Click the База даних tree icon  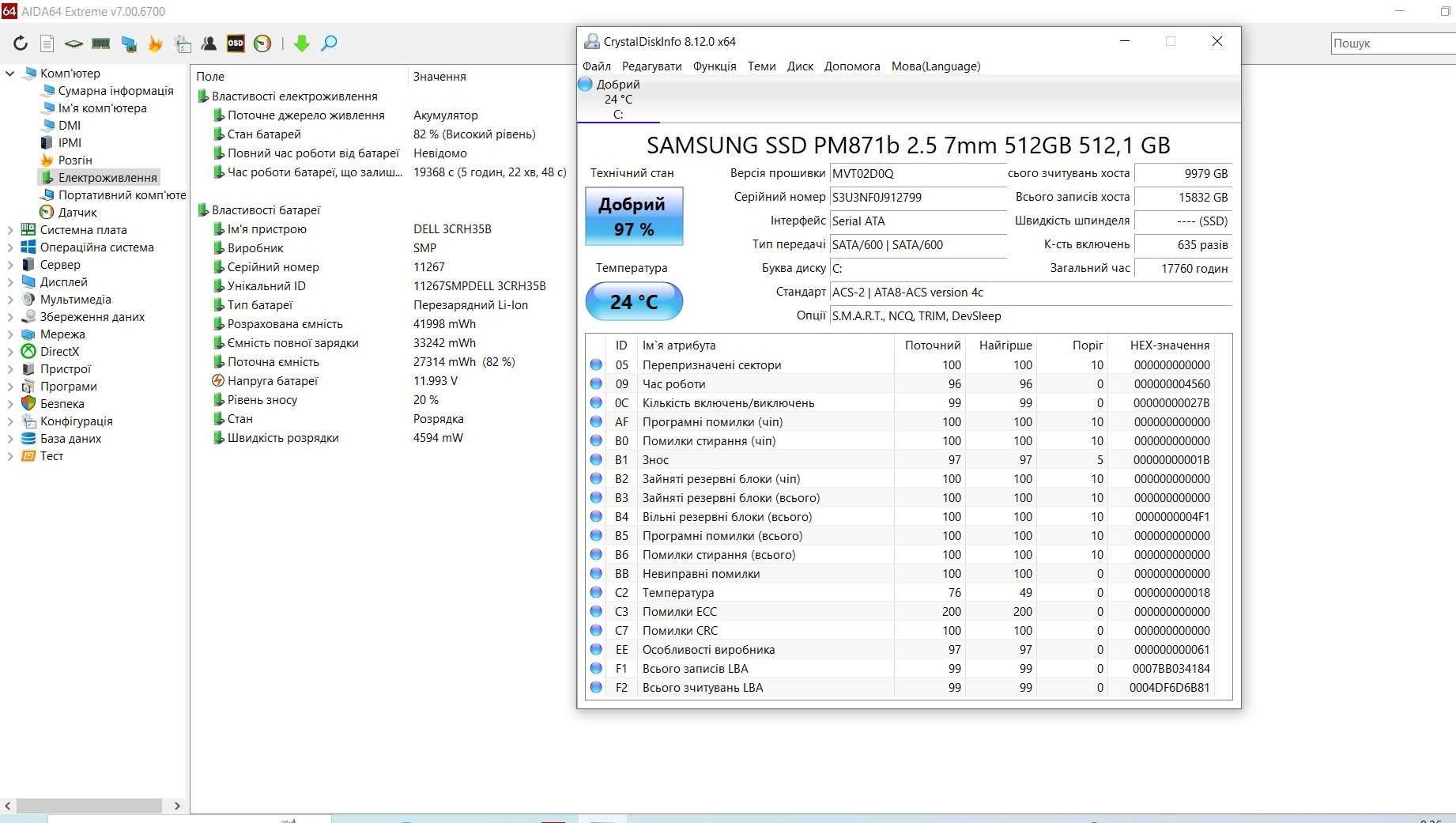coord(28,438)
